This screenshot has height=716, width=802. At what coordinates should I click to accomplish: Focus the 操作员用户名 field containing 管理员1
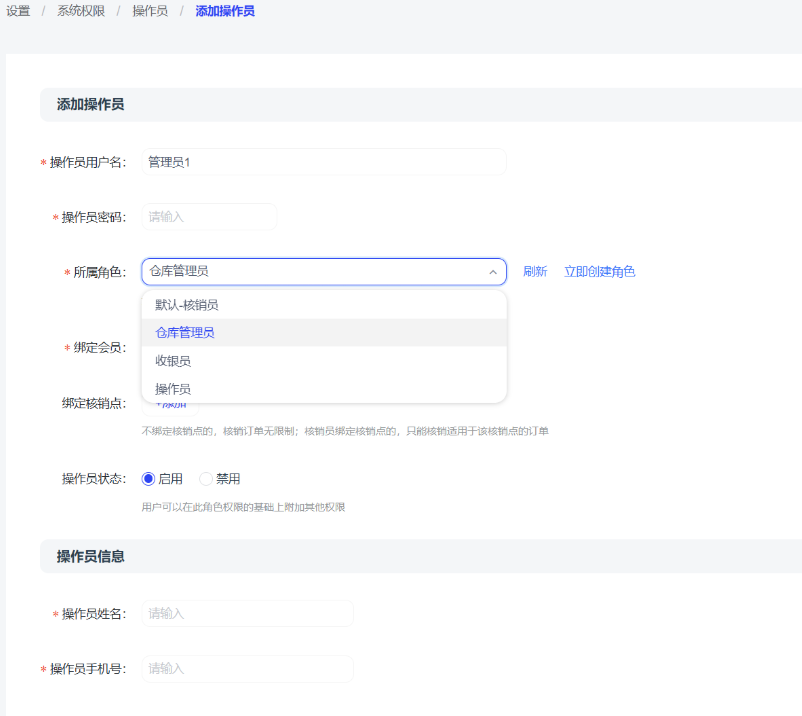tap(324, 162)
